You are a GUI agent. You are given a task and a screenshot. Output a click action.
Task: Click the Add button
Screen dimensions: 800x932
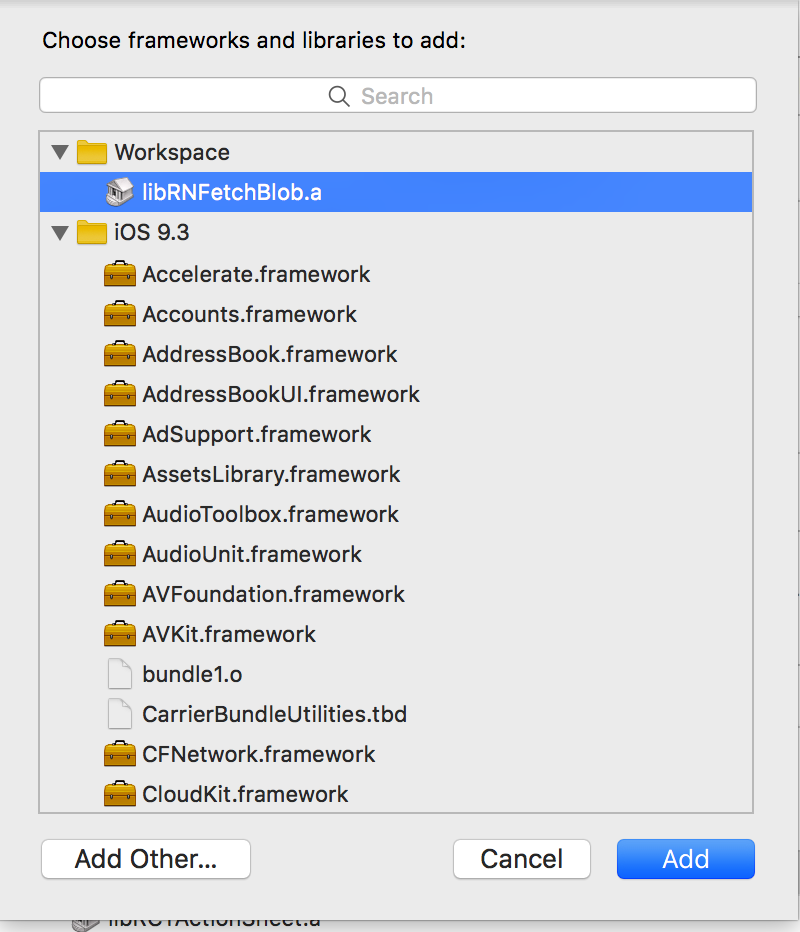(x=685, y=859)
